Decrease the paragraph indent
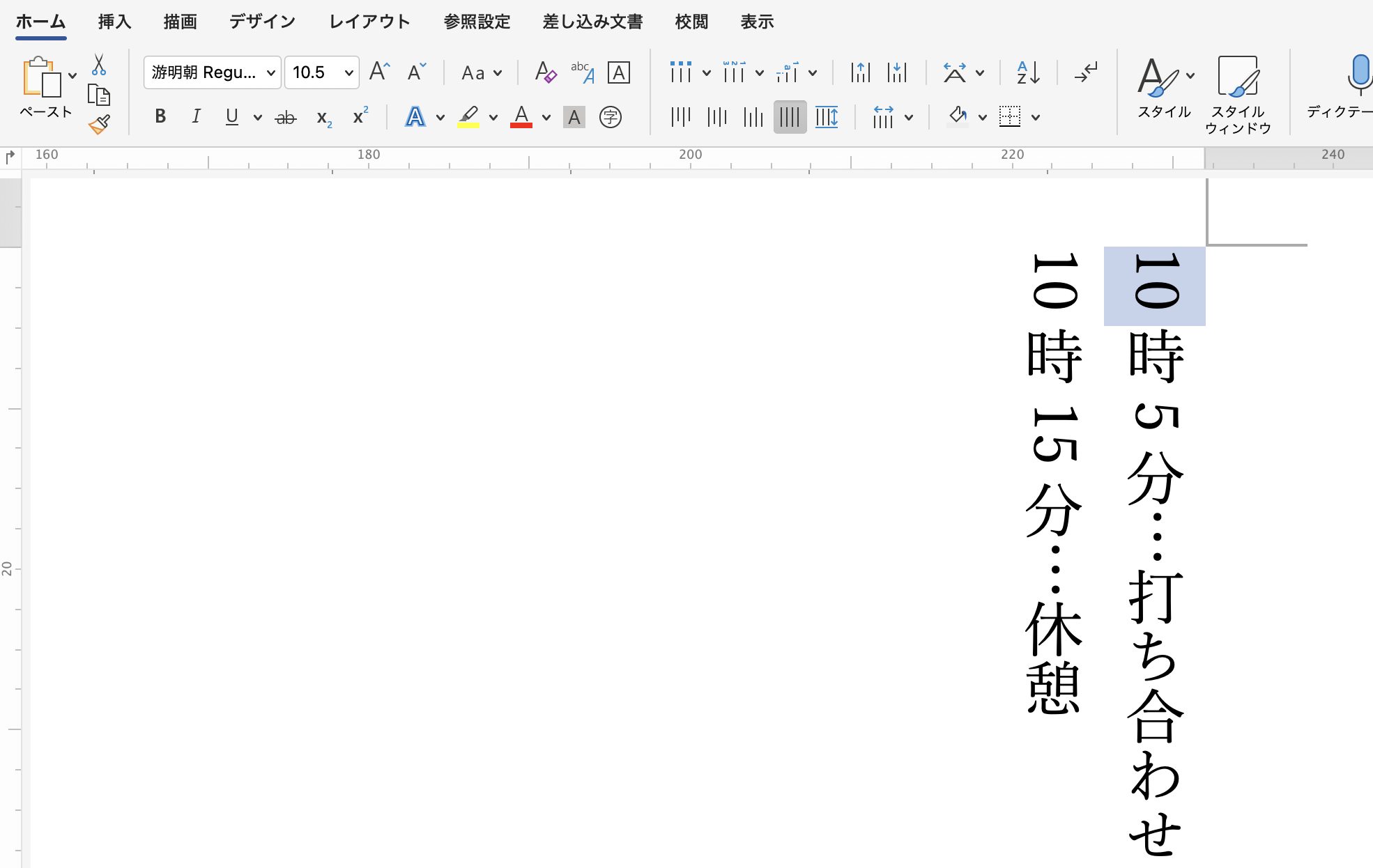This screenshot has height=868, width=1373. point(861,72)
